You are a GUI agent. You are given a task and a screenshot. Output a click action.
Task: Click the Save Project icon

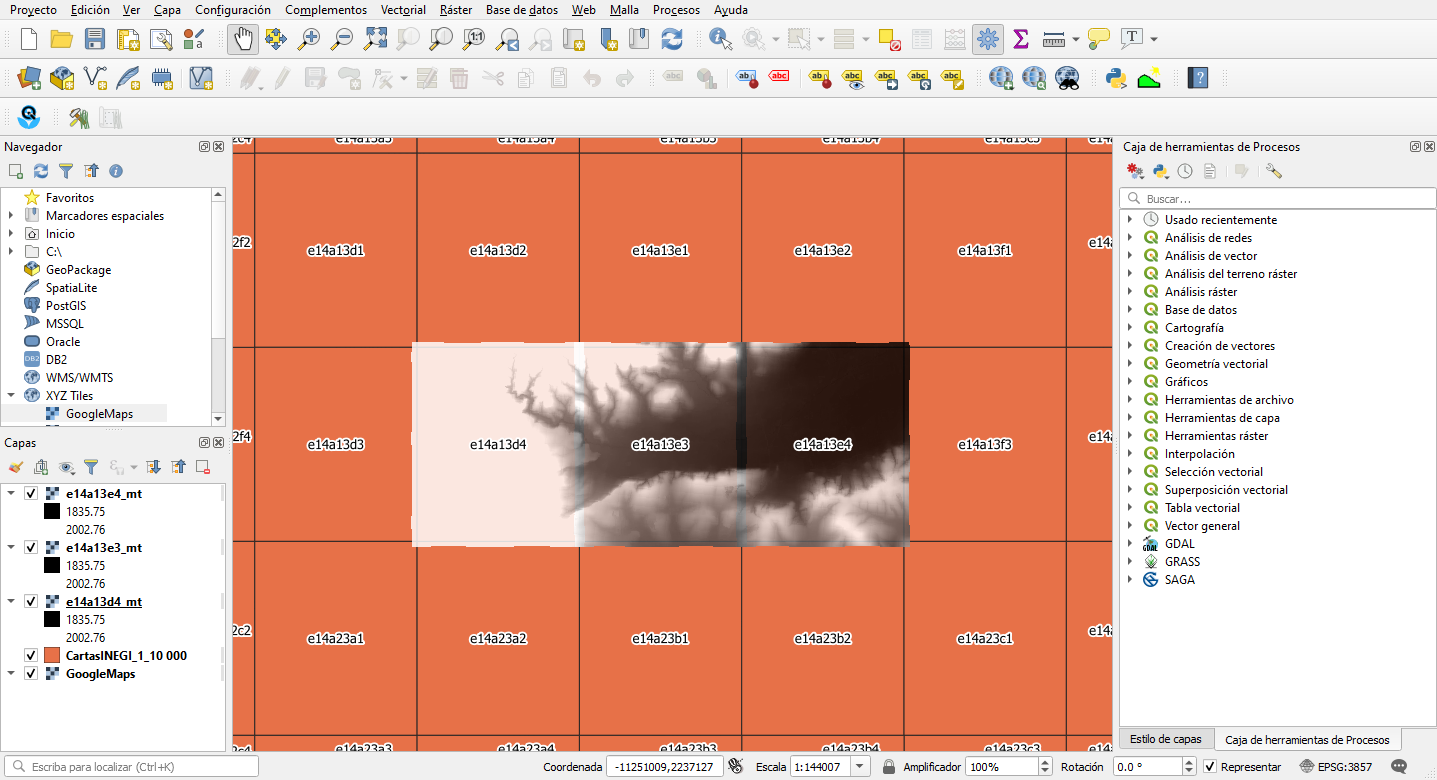95,39
